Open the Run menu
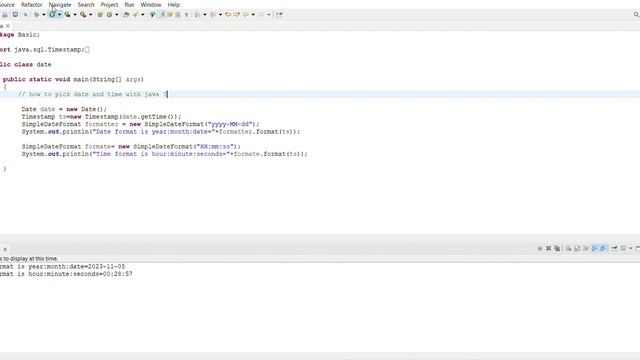Image resolution: width=640 pixels, height=360 pixels. [129, 5]
